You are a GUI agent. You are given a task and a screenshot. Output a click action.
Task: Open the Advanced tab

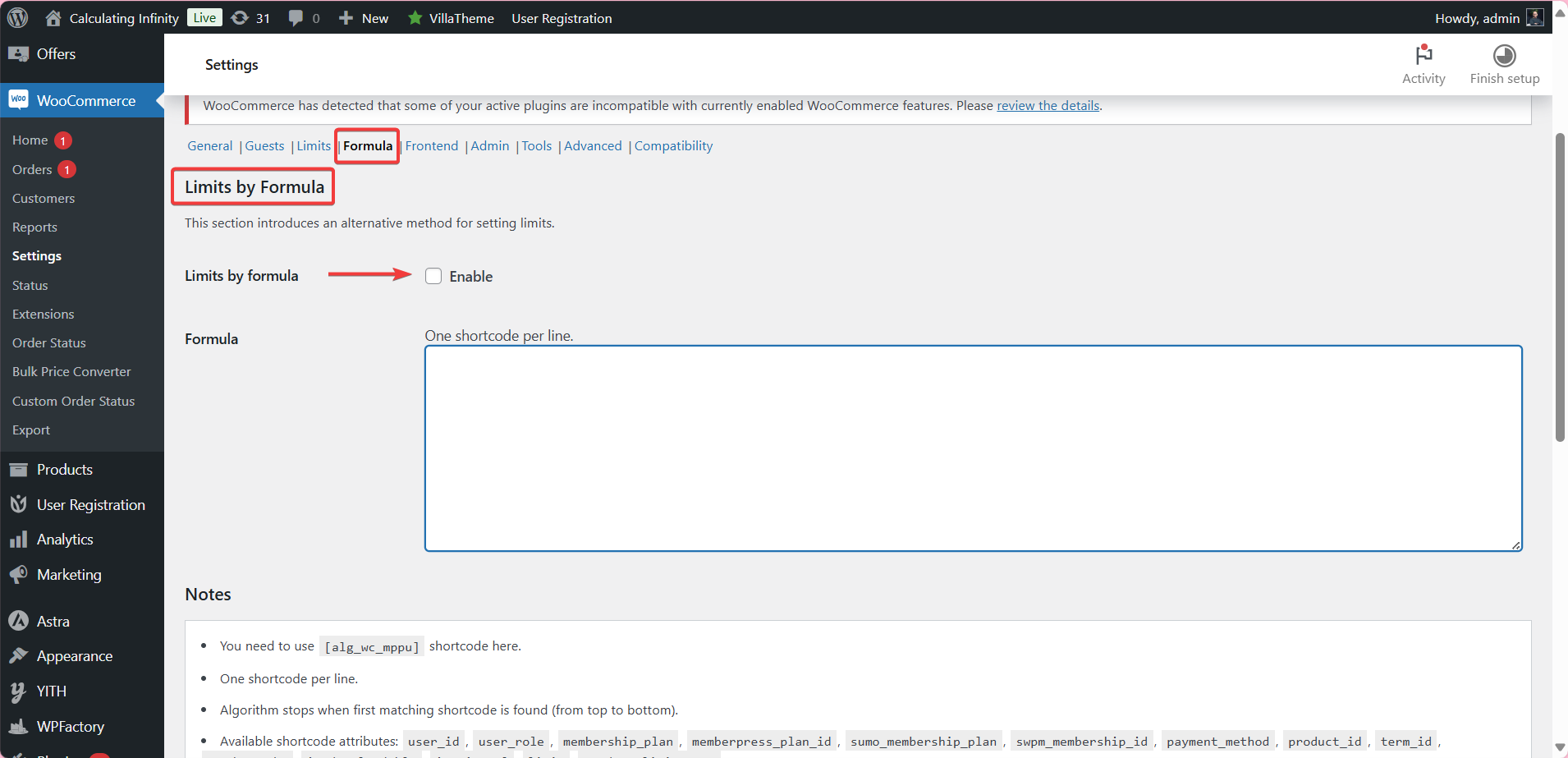click(593, 145)
